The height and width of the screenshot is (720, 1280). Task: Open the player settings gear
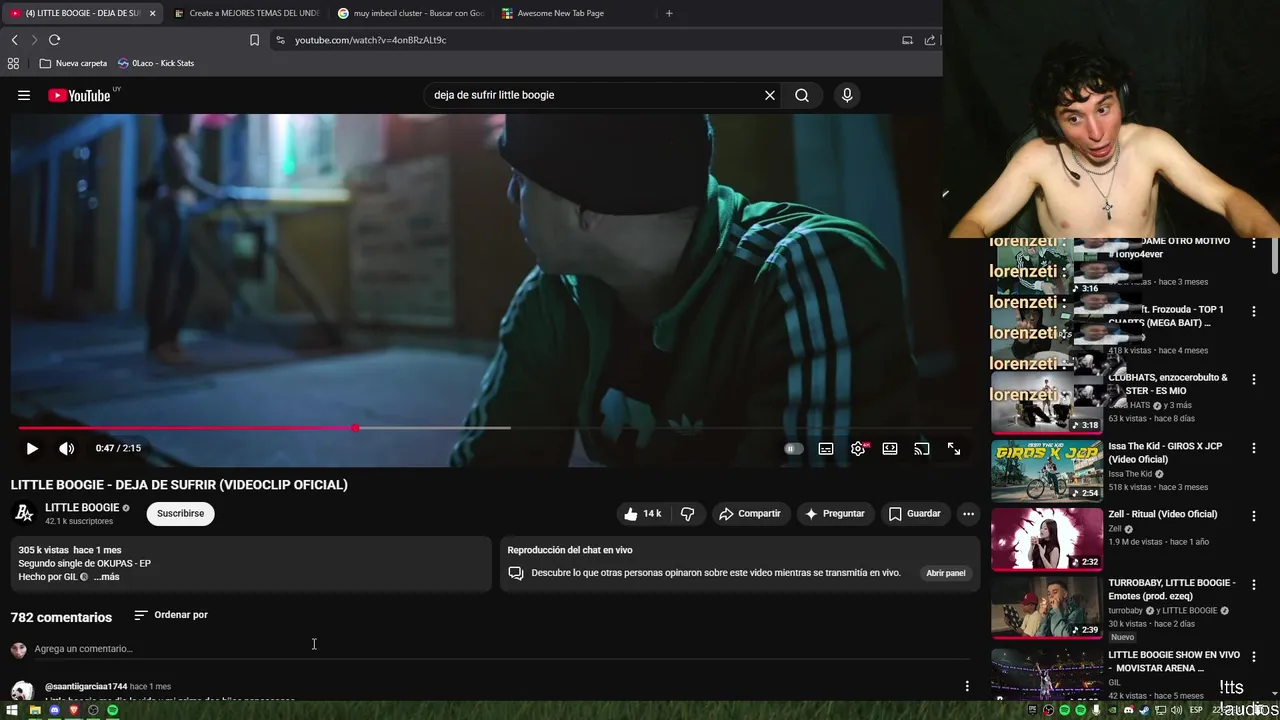click(858, 449)
